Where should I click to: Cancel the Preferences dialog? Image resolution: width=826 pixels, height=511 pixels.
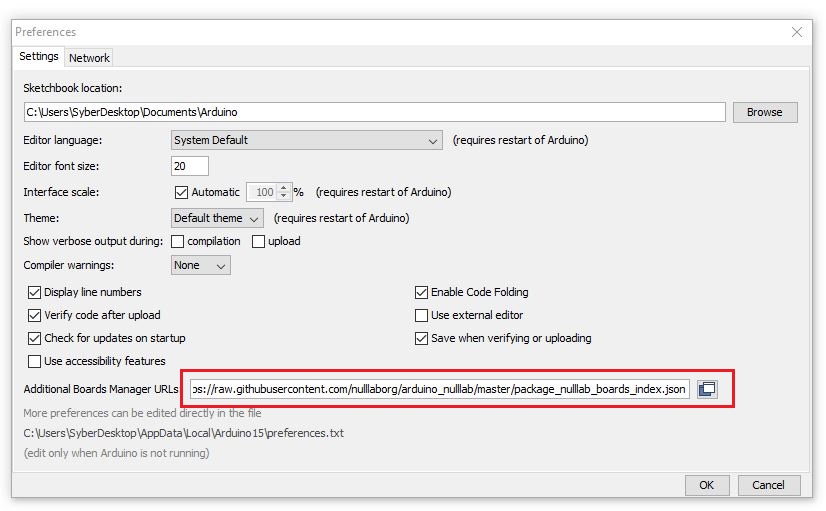click(x=768, y=485)
